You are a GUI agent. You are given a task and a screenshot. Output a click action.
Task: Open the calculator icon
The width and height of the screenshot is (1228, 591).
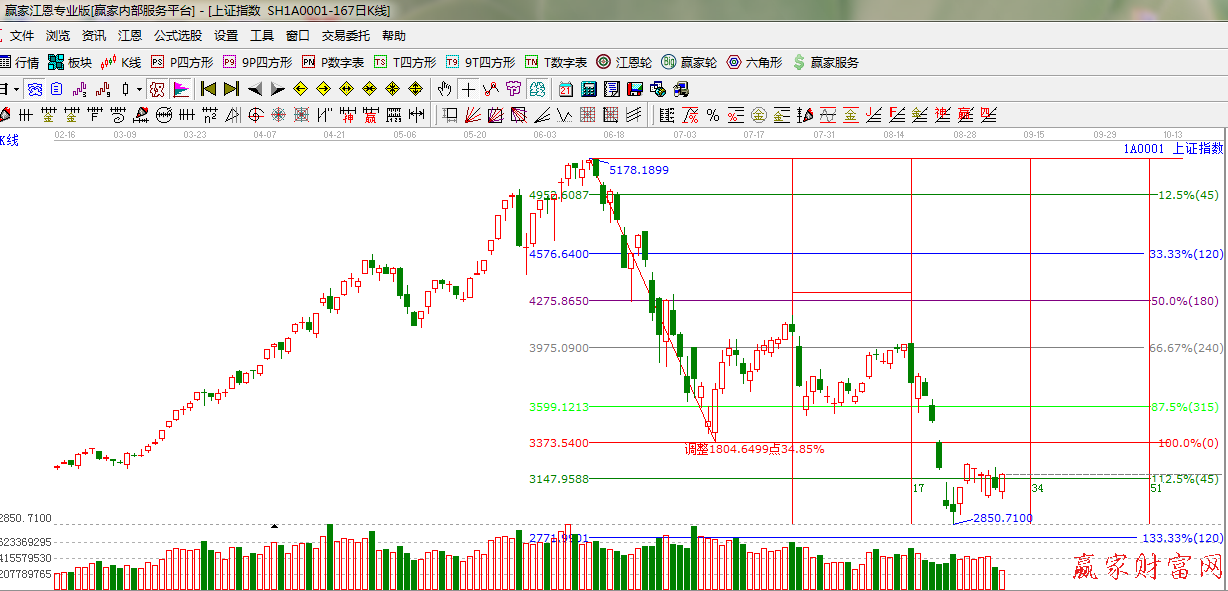point(589,89)
